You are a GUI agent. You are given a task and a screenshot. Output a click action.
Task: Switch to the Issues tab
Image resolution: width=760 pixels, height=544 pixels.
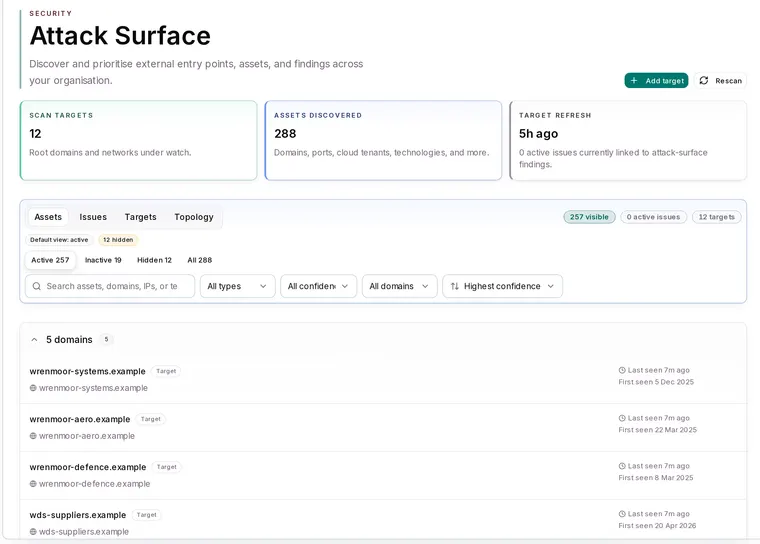93,217
